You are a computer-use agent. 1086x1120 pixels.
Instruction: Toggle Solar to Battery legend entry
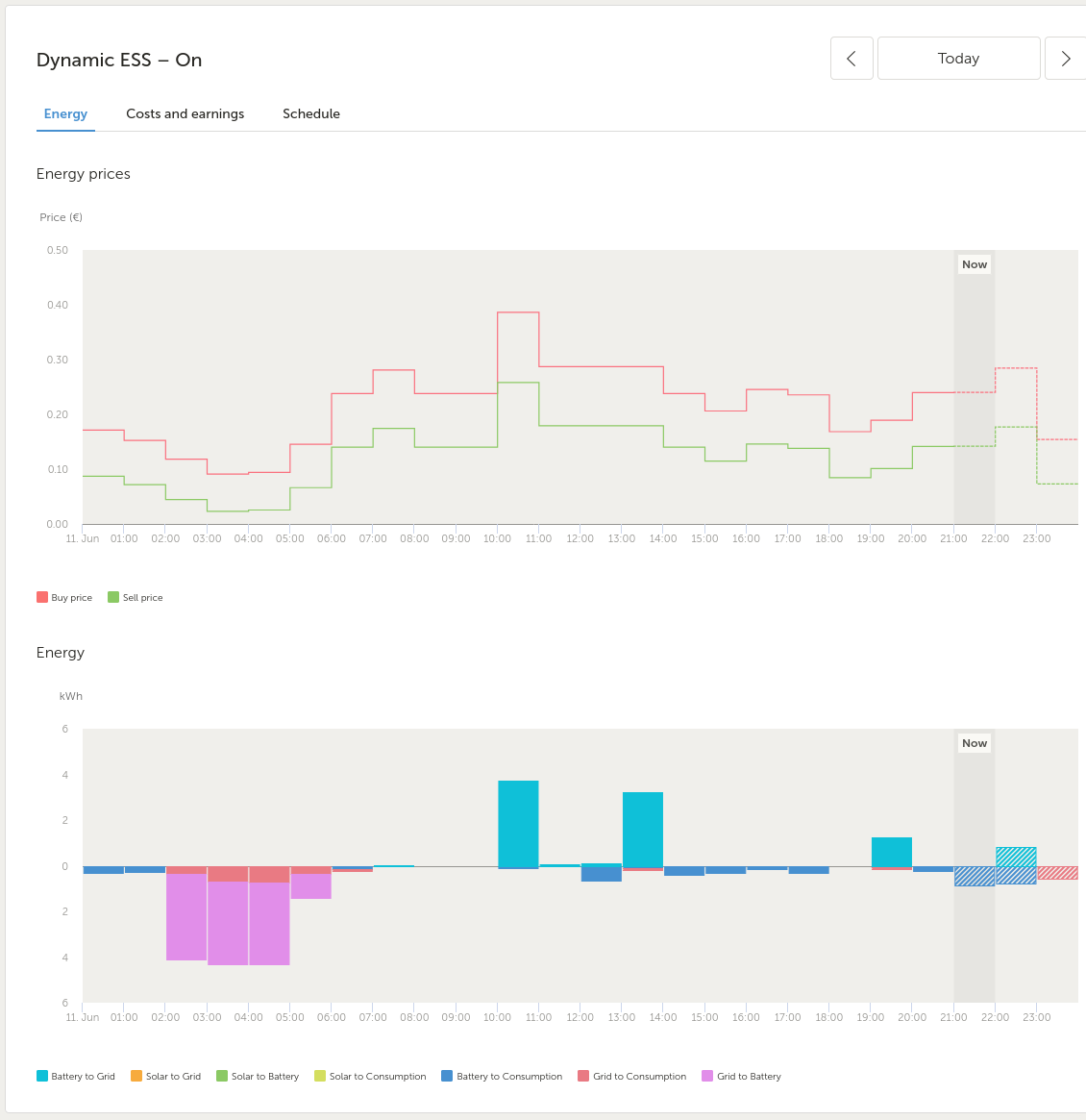258,1076
